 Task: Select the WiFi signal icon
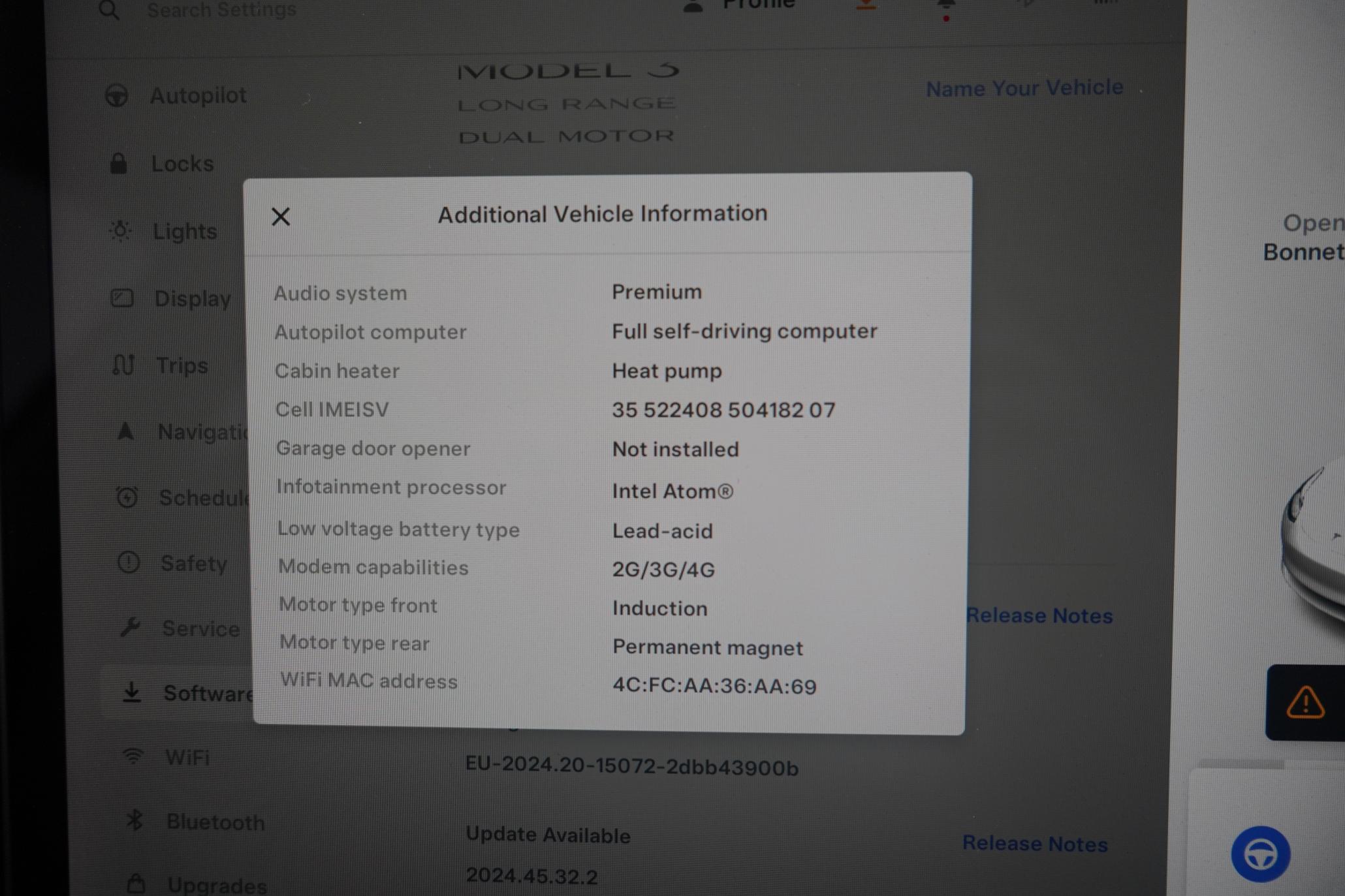tap(133, 757)
